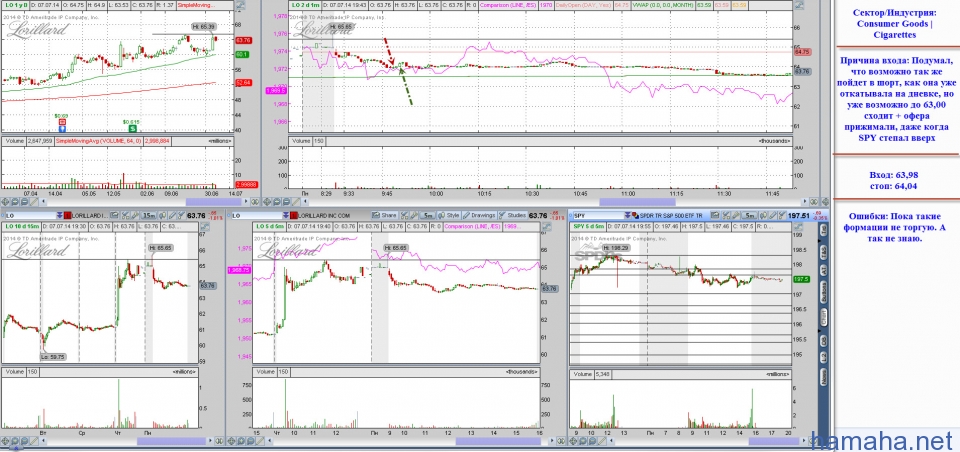Zoom in on the SPY 5-day 5m chart
The image size is (960, 452).
click(x=582, y=441)
